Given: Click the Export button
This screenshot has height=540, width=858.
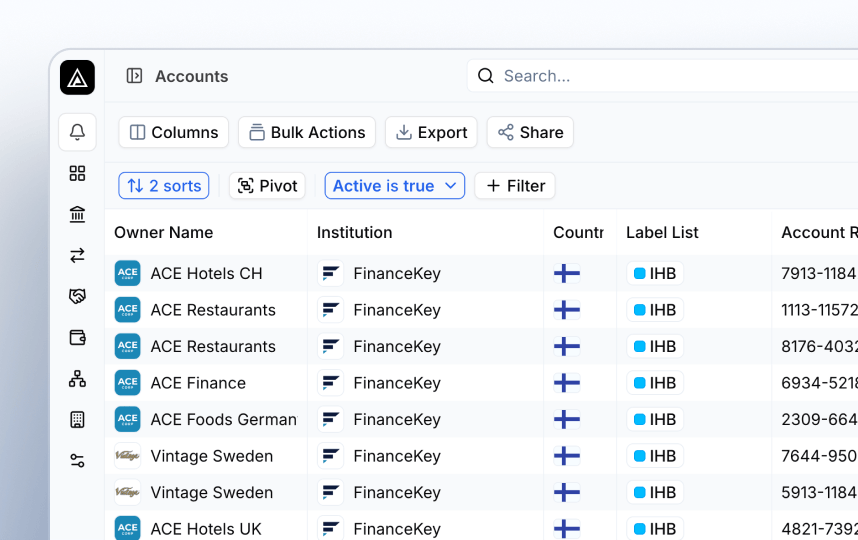Looking at the screenshot, I should tap(431, 132).
